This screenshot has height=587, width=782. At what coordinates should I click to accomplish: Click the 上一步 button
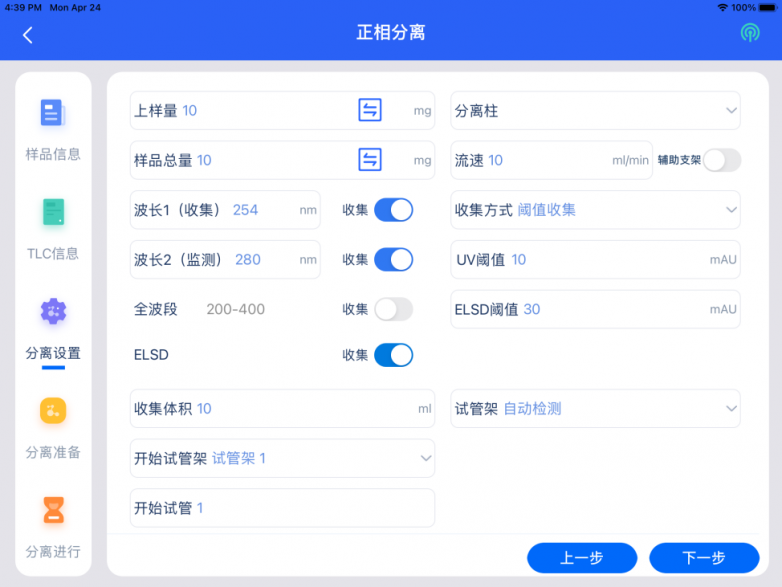(x=582, y=558)
